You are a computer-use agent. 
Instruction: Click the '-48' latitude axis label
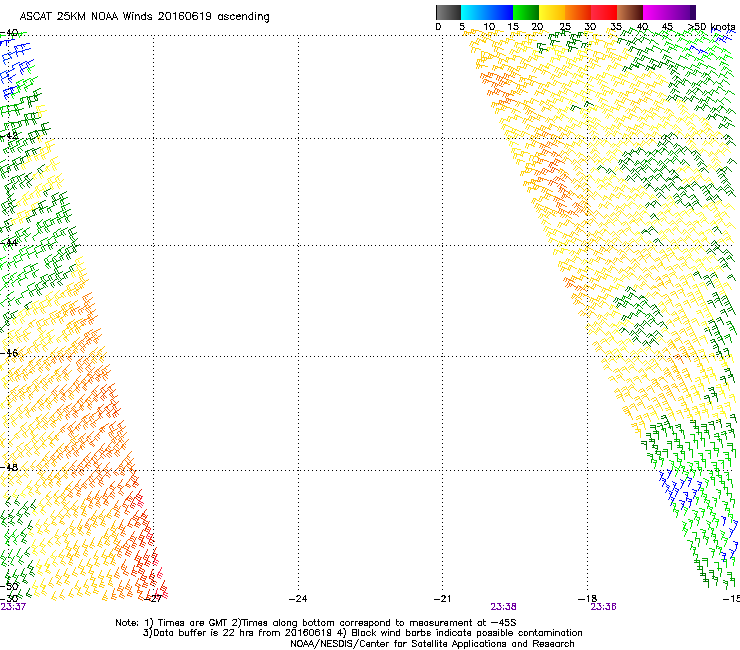click(9, 467)
